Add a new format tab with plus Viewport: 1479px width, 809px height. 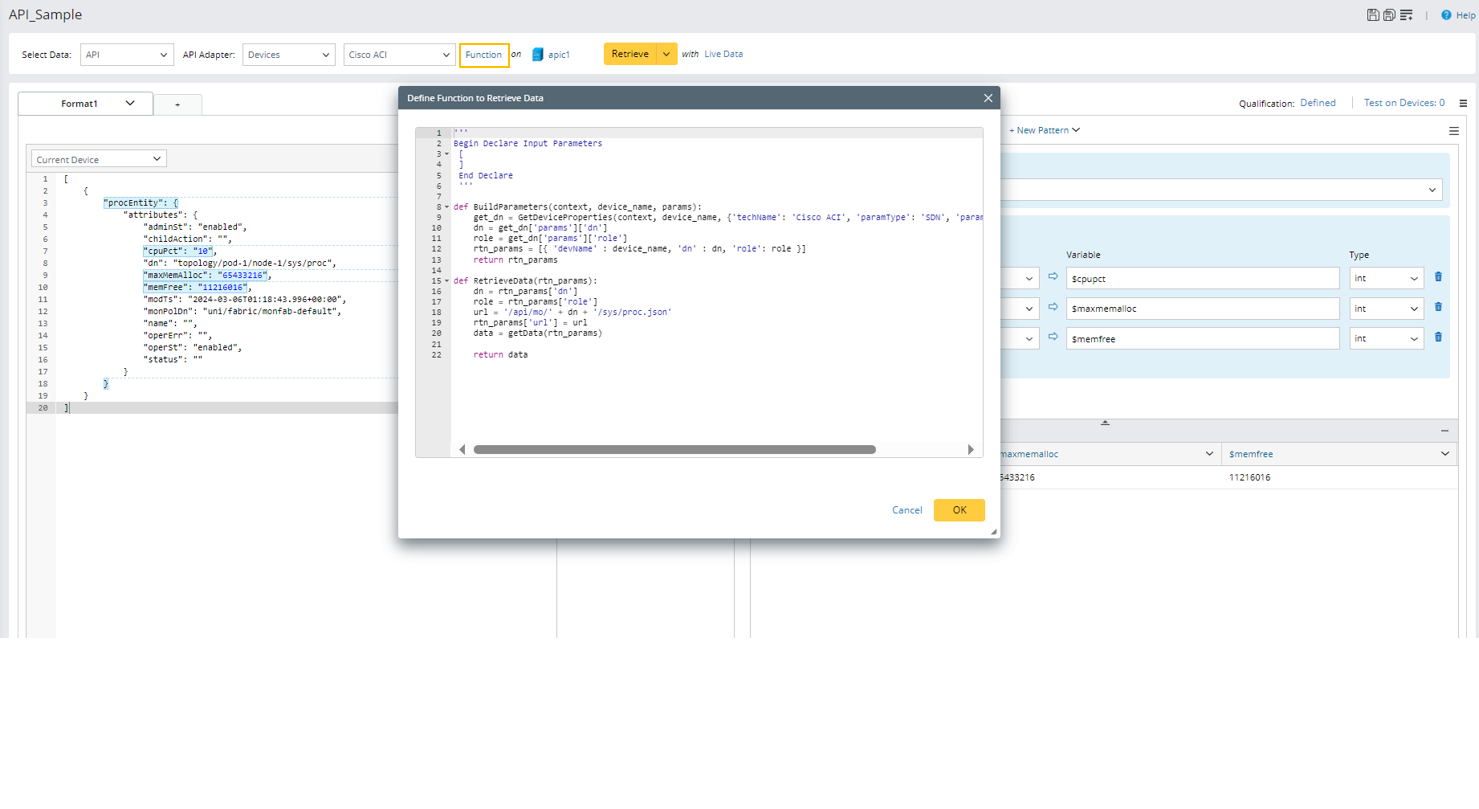(x=178, y=104)
